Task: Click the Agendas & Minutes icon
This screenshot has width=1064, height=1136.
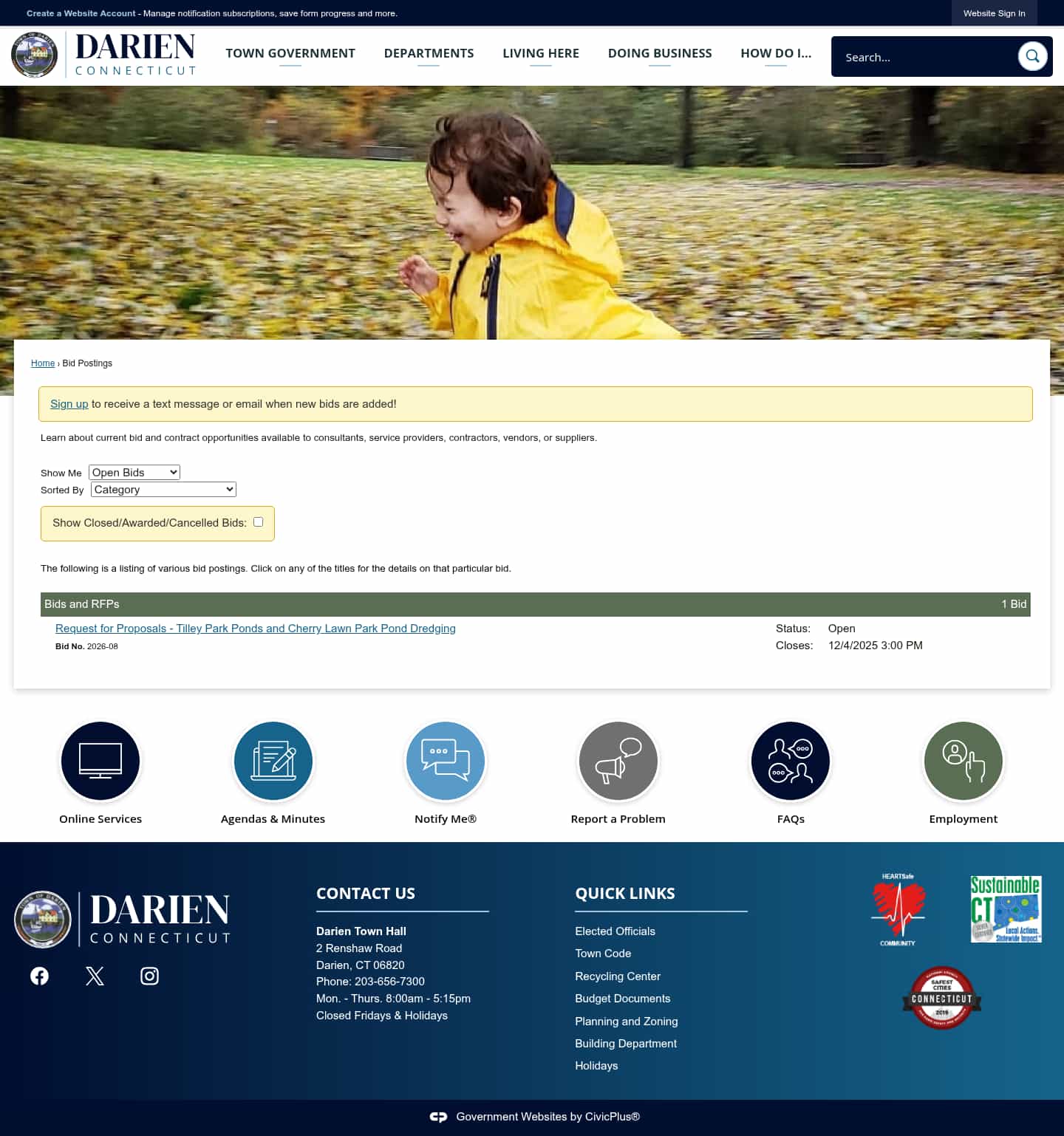Action: (273, 761)
